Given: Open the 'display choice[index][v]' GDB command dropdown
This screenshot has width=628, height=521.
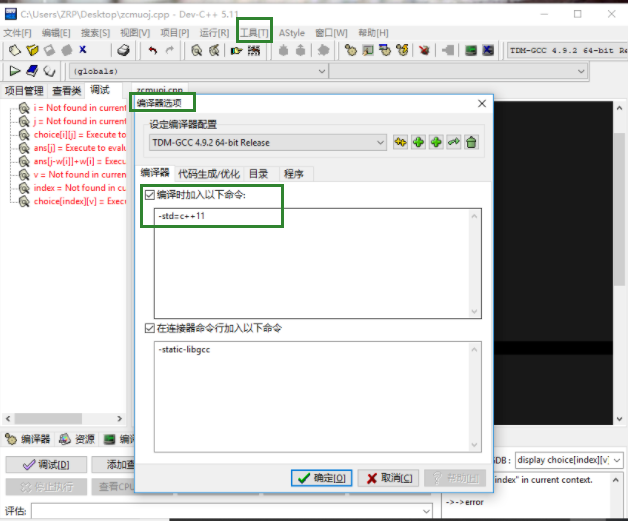Looking at the screenshot, I should point(617,460).
